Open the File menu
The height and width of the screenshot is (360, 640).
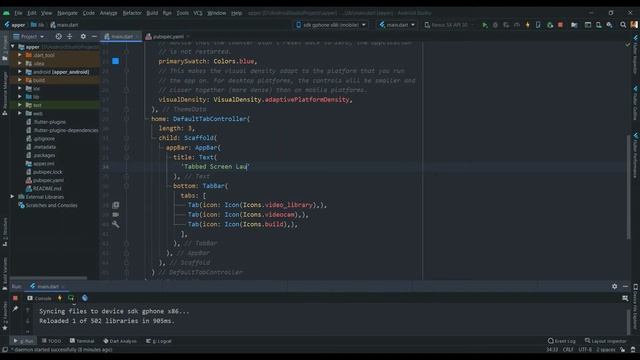pyautogui.click(x=18, y=13)
